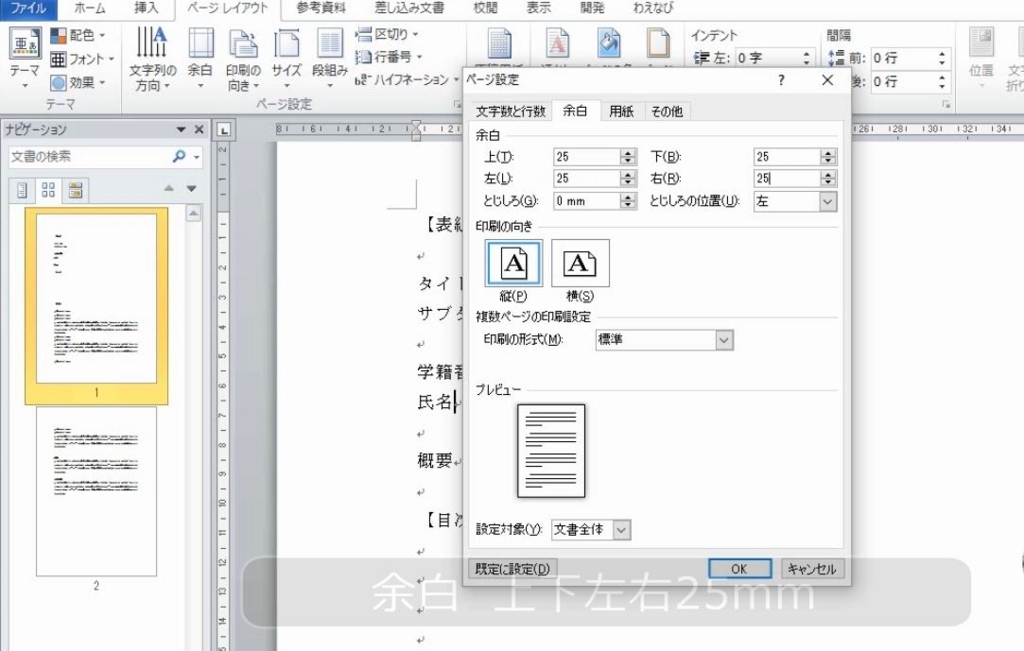Open the navigation pane options arrow
The width and height of the screenshot is (1024, 651).
(x=181, y=129)
